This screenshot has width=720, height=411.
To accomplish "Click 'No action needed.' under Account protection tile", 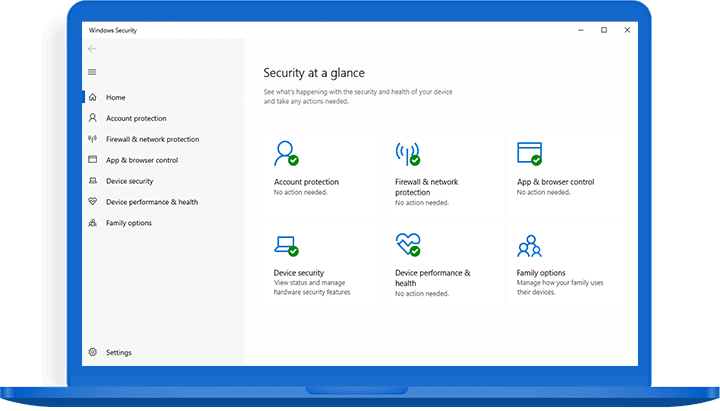I will pos(300,192).
